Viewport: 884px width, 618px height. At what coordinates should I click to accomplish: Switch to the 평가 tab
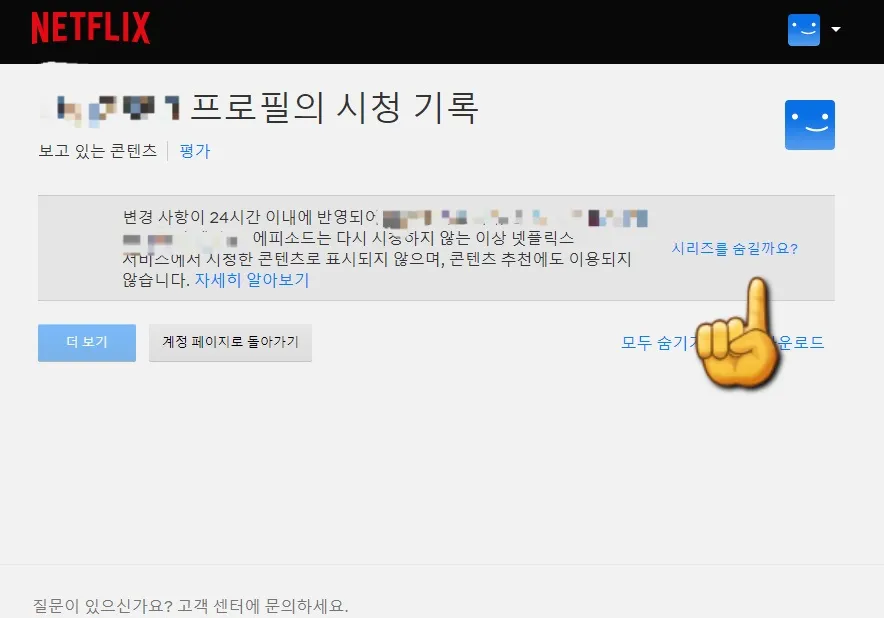[x=194, y=150]
